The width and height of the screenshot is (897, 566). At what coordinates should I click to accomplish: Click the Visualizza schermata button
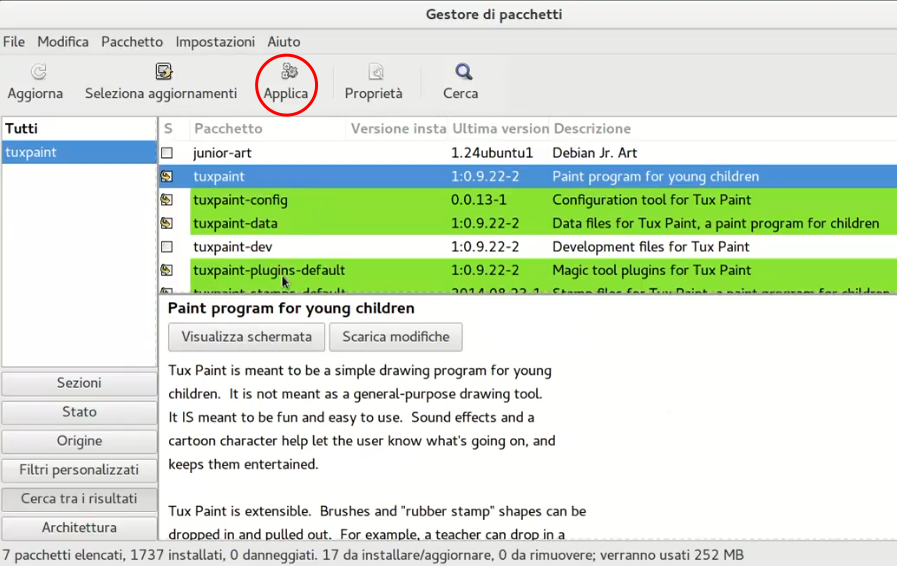coord(246,337)
